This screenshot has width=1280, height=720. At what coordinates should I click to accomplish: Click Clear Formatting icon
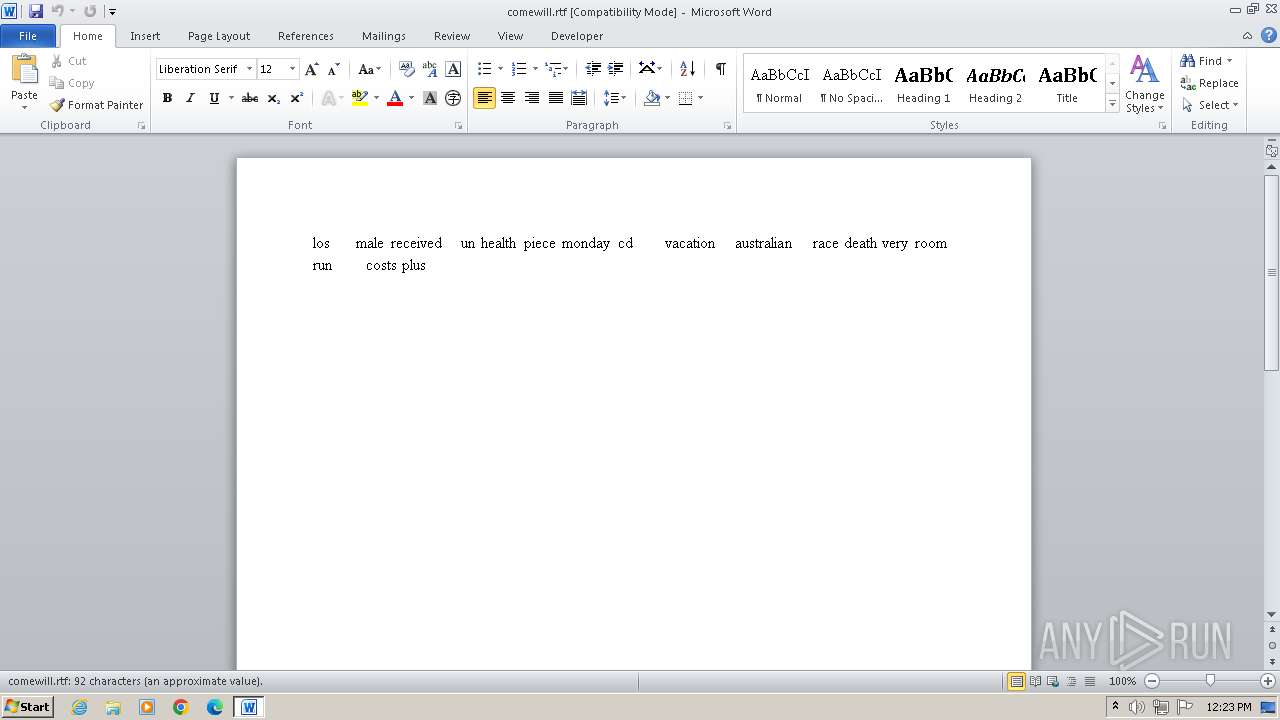click(x=406, y=69)
